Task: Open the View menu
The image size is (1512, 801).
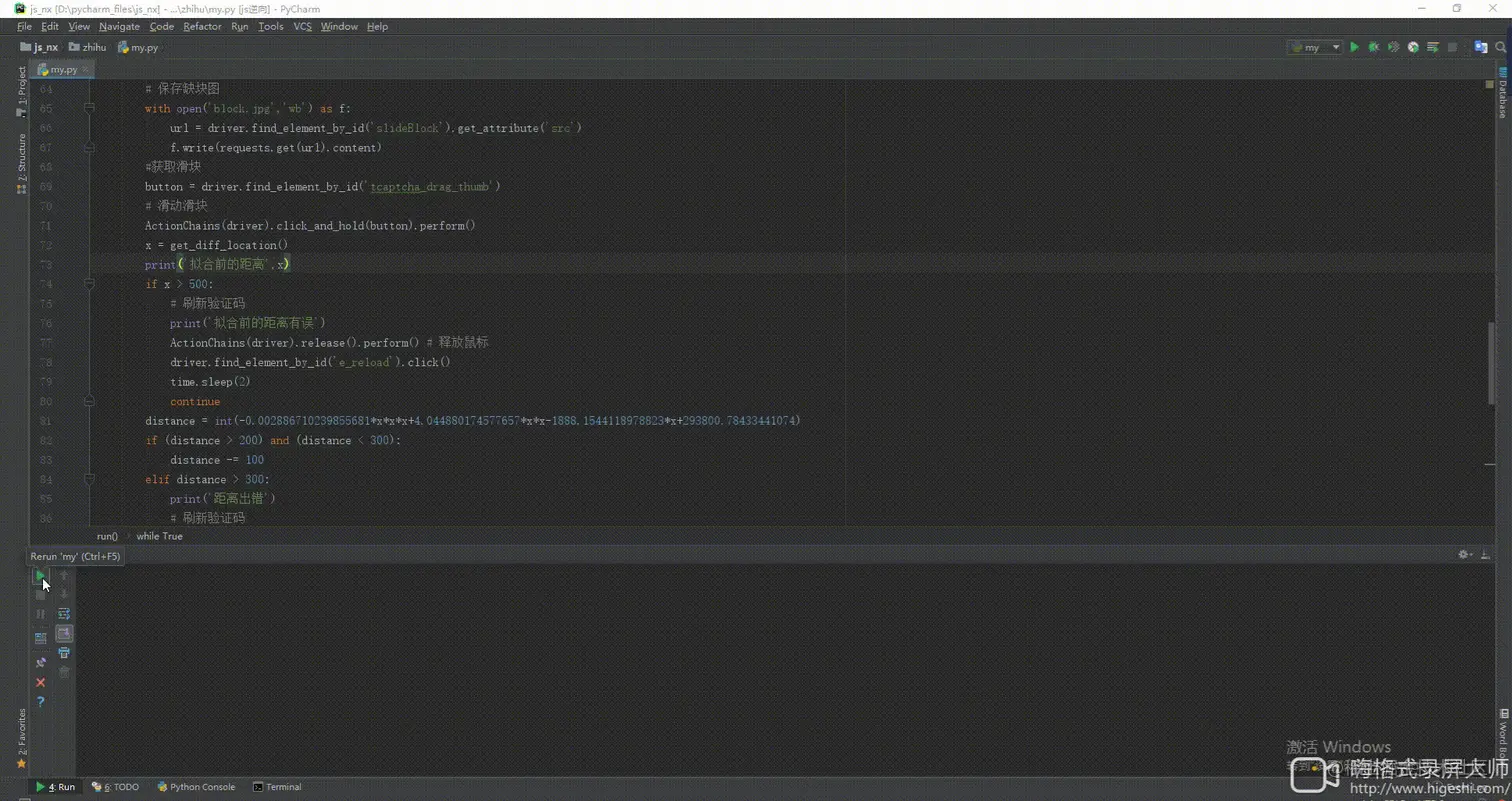Action: click(x=79, y=26)
